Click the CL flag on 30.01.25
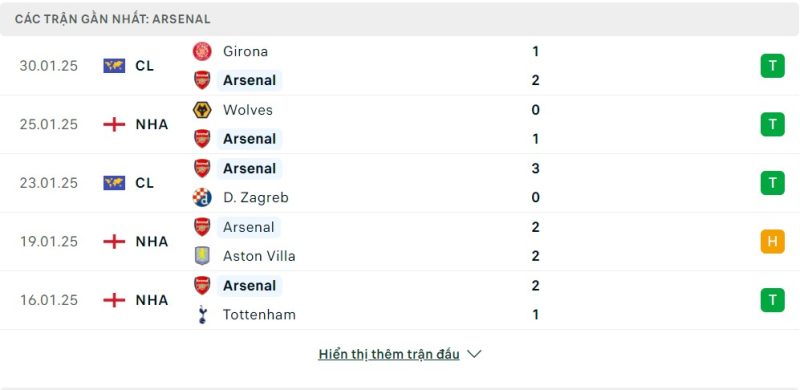800x390 pixels. click(x=114, y=66)
